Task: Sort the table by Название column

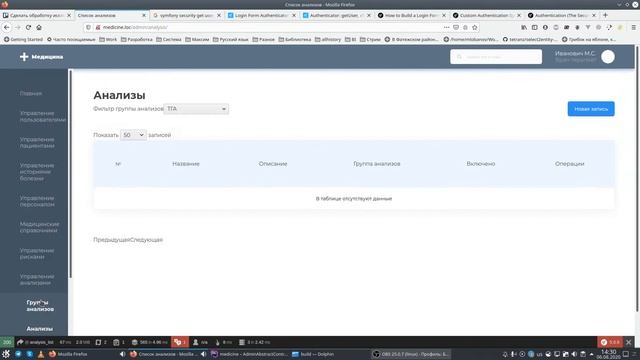Action: click(x=186, y=164)
